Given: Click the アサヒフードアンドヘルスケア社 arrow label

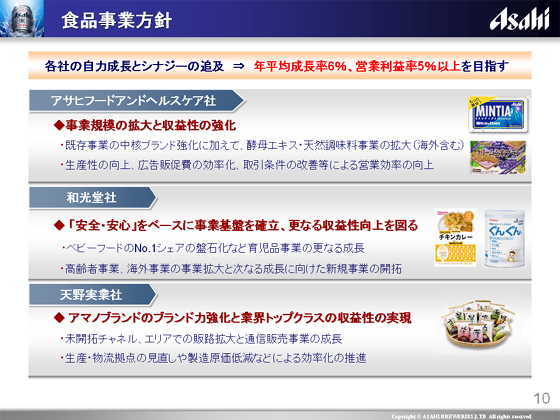Looking at the screenshot, I should point(137,101).
